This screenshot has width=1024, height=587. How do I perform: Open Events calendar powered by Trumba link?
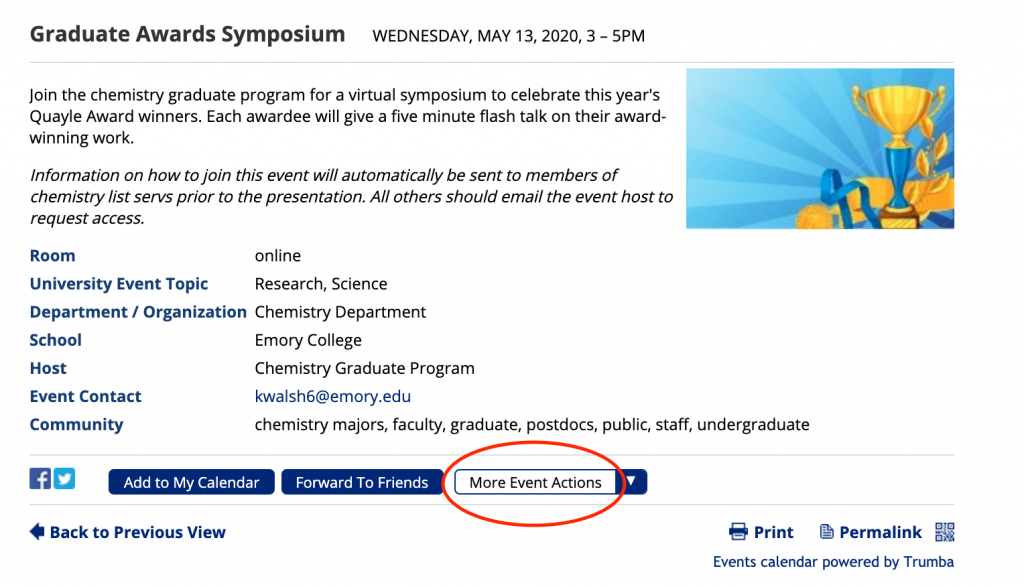point(833,562)
